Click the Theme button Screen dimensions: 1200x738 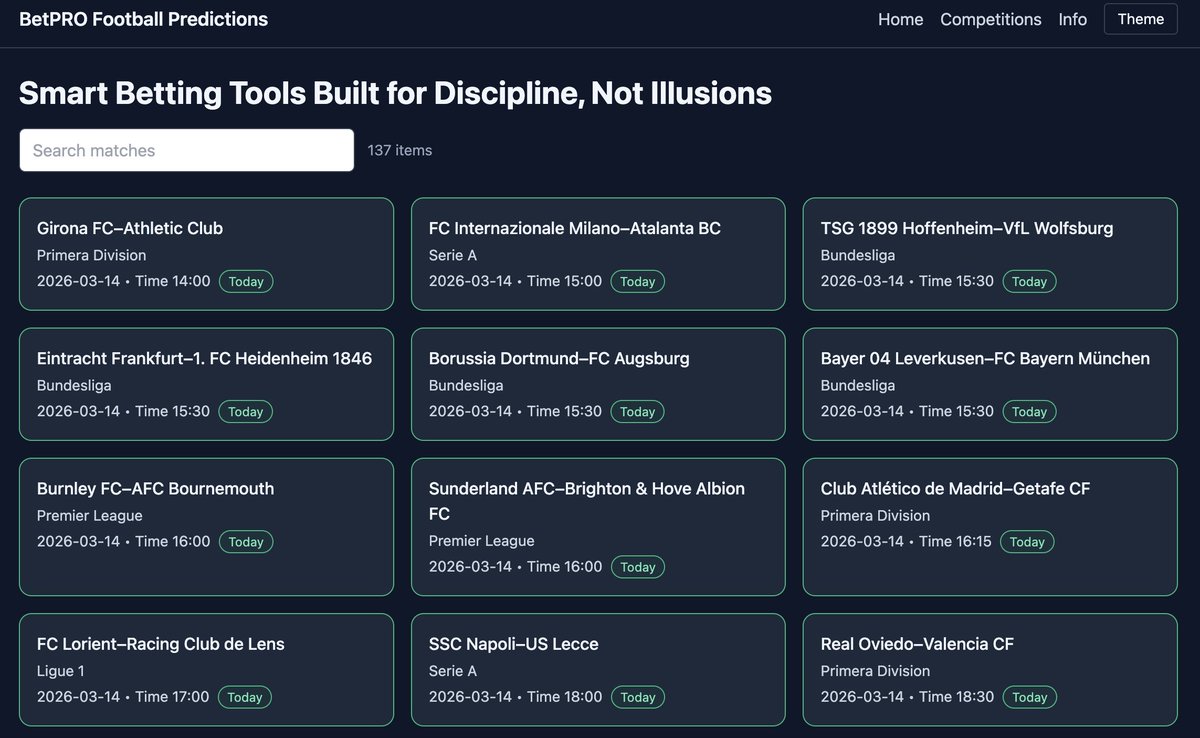(1141, 19)
